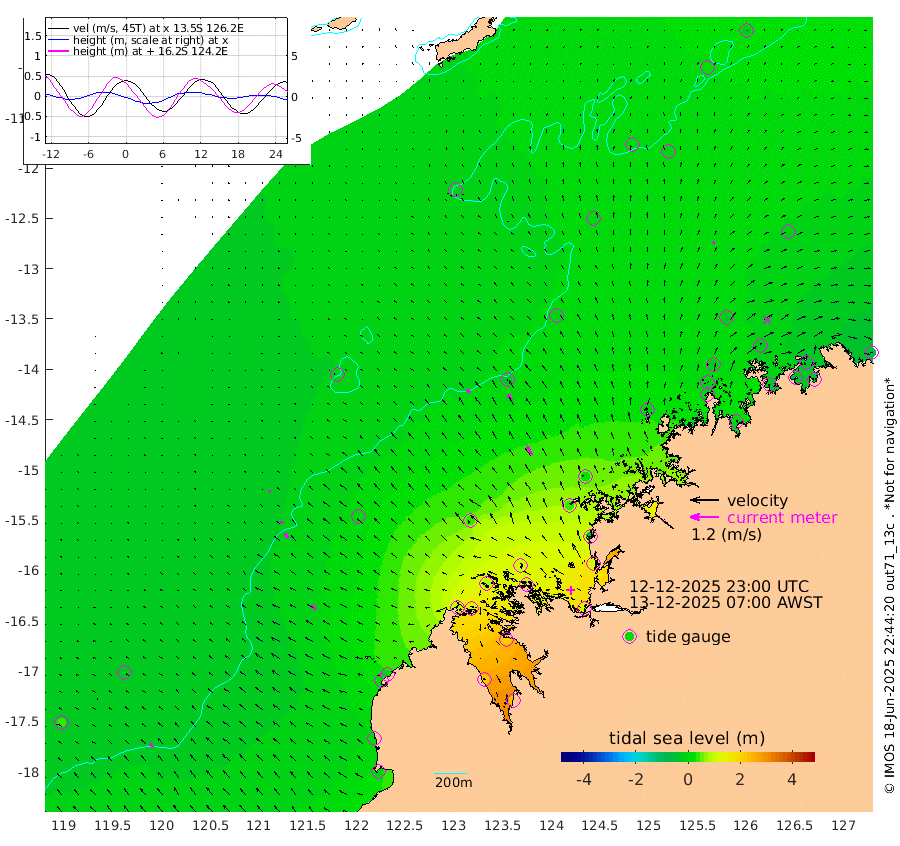Click the tide gauge circle near 15S 124.3E
Viewport: 900px width, 846px height.
(585, 476)
